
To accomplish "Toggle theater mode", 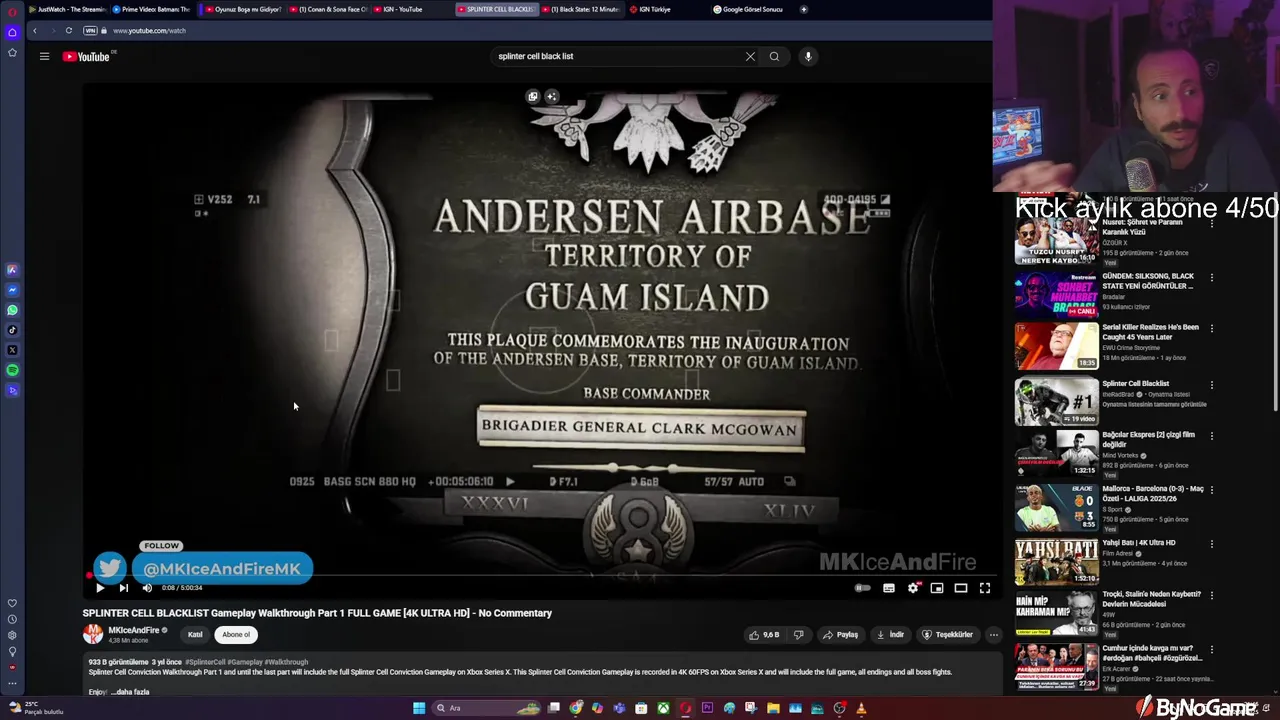I will coord(960,588).
